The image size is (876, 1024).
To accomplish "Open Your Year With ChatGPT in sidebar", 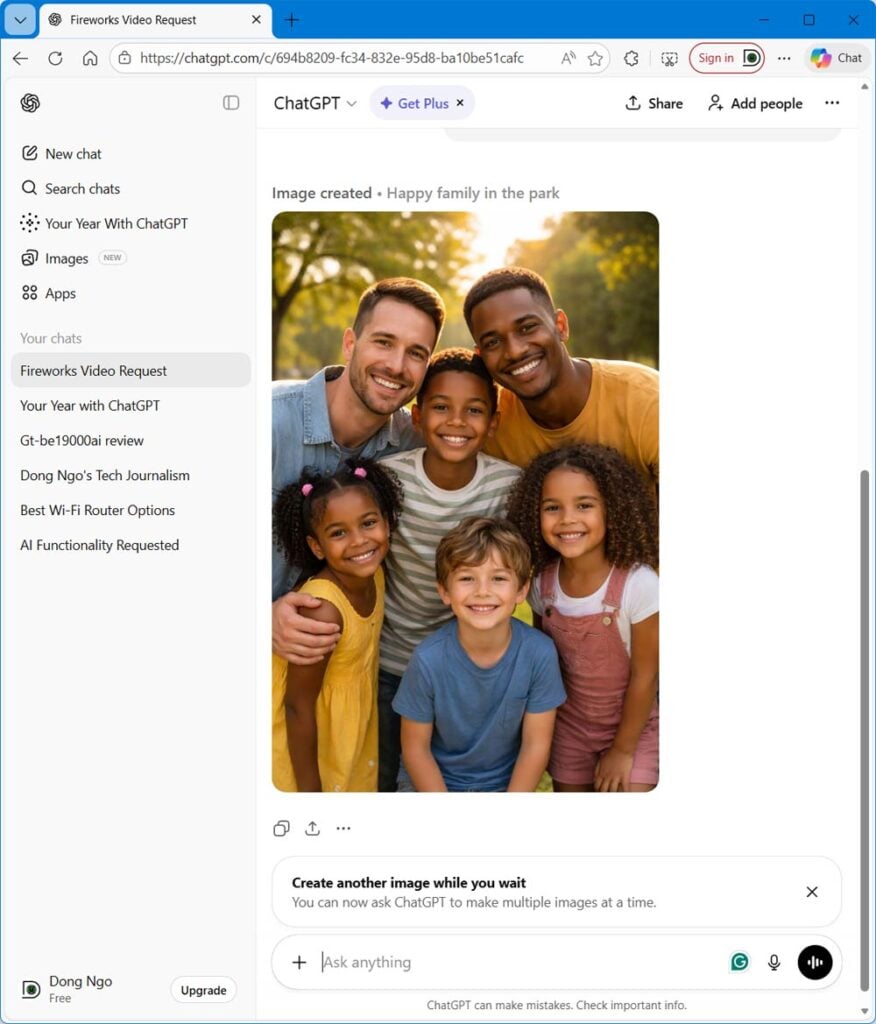I will (116, 223).
